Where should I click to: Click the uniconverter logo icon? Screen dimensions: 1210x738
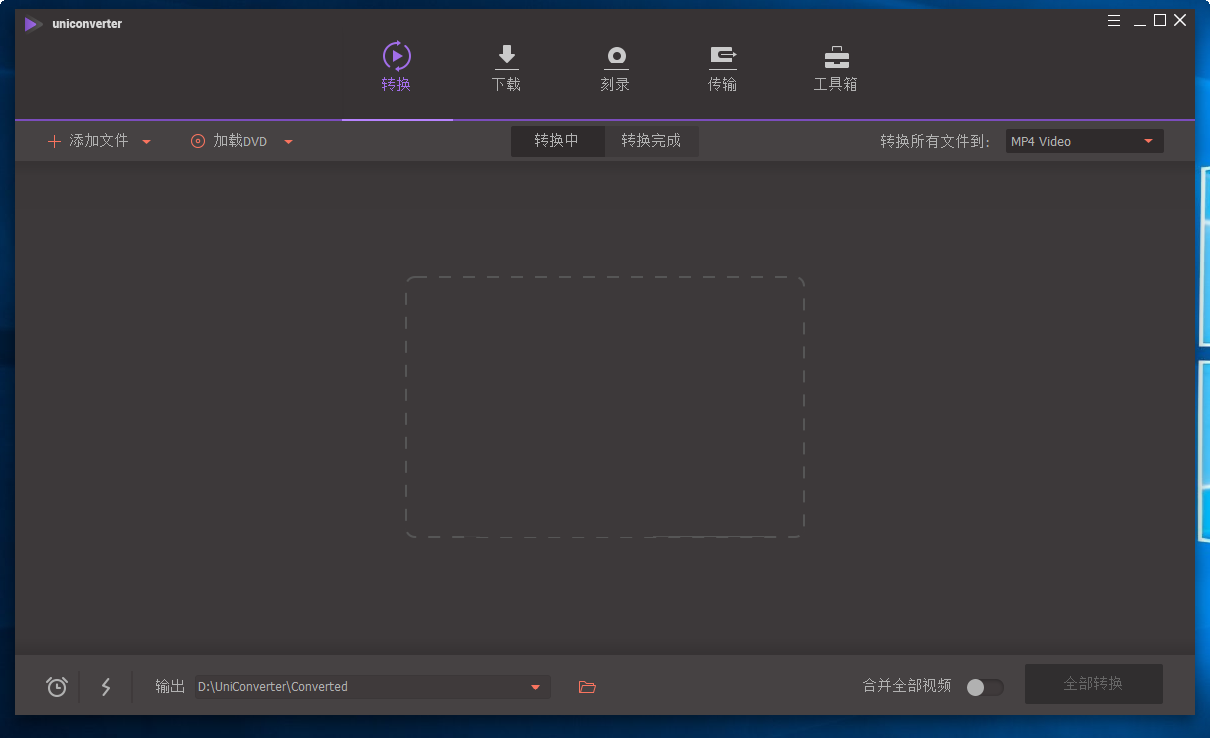click(x=34, y=24)
